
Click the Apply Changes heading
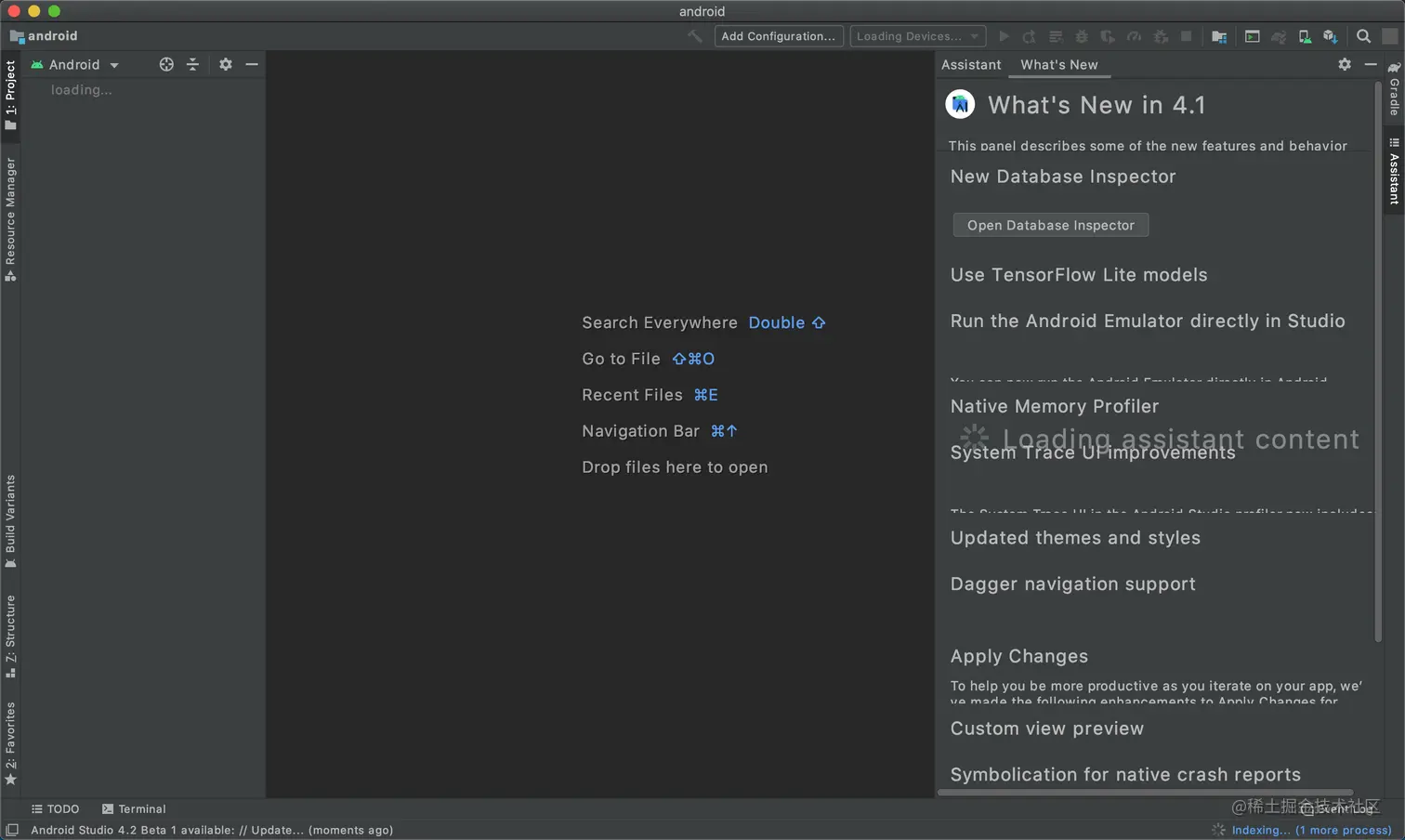pos(1019,656)
